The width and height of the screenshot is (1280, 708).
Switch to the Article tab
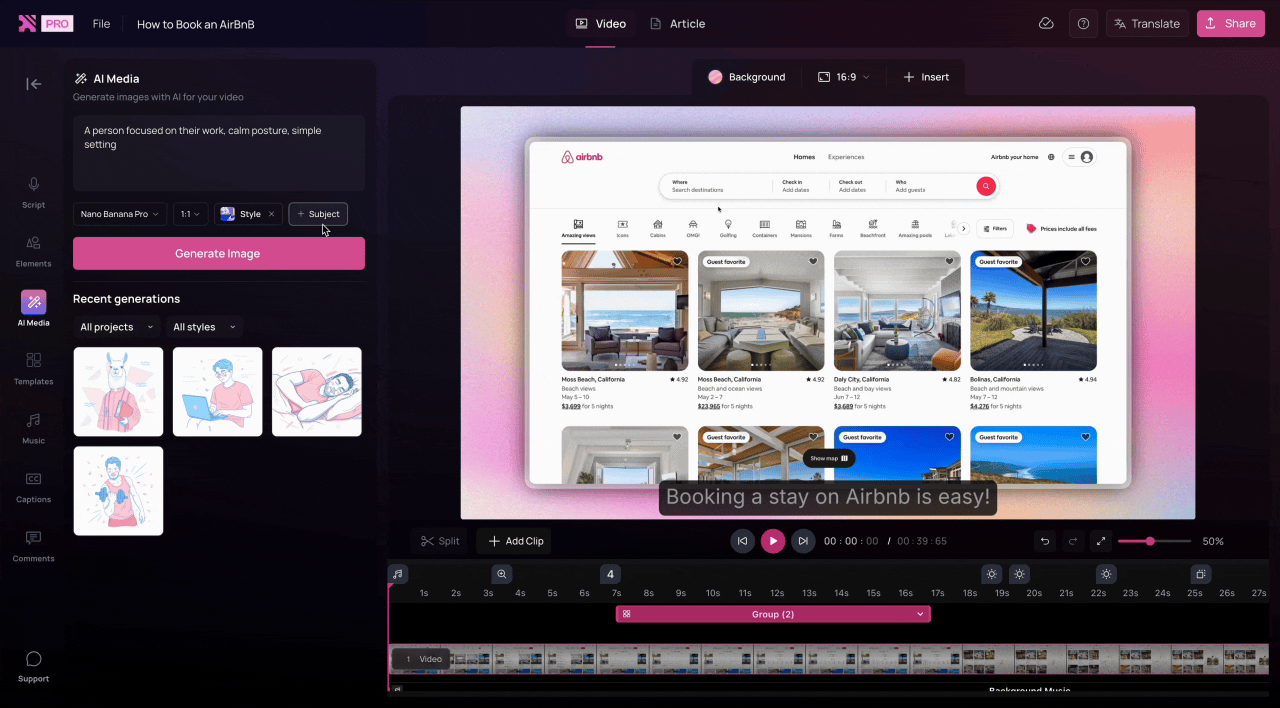pos(677,24)
